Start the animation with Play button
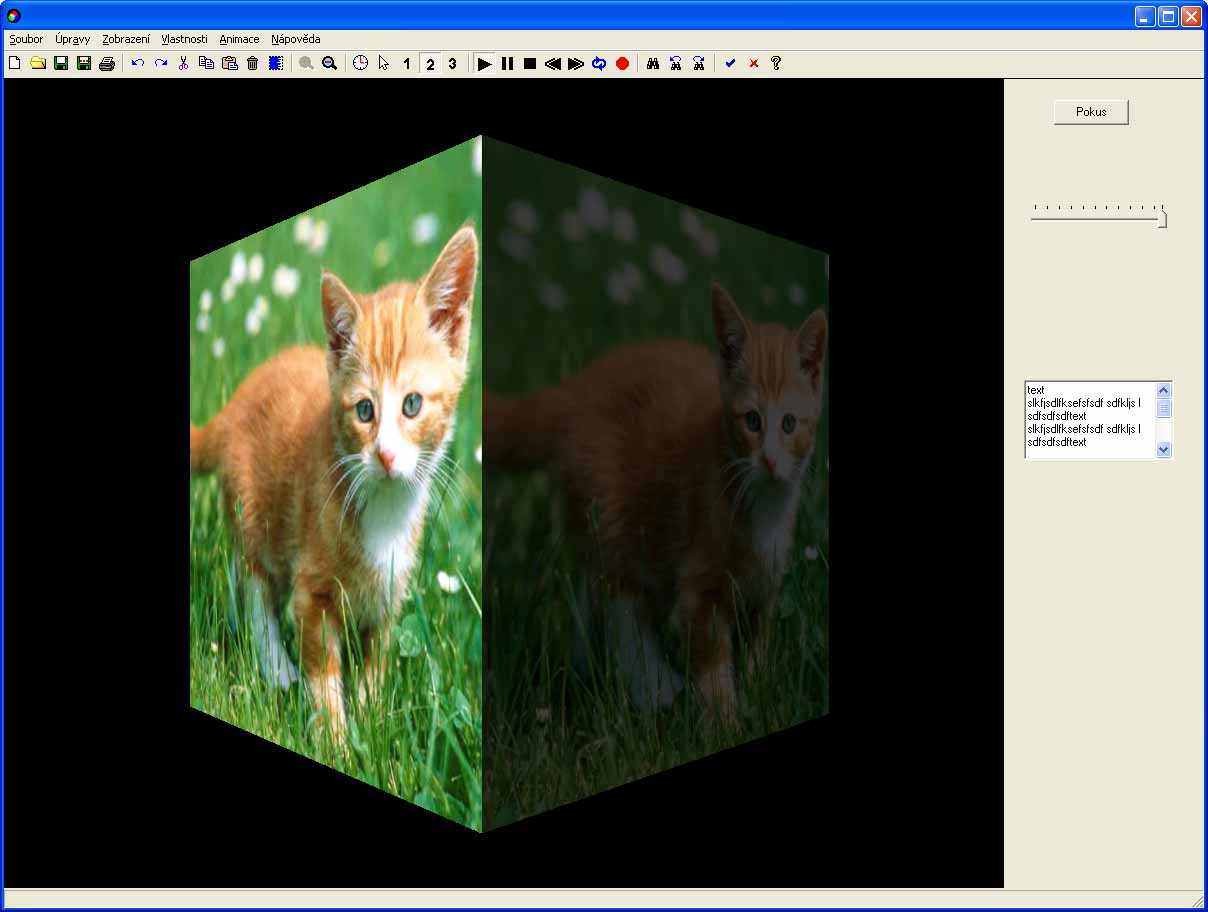 (x=484, y=63)
